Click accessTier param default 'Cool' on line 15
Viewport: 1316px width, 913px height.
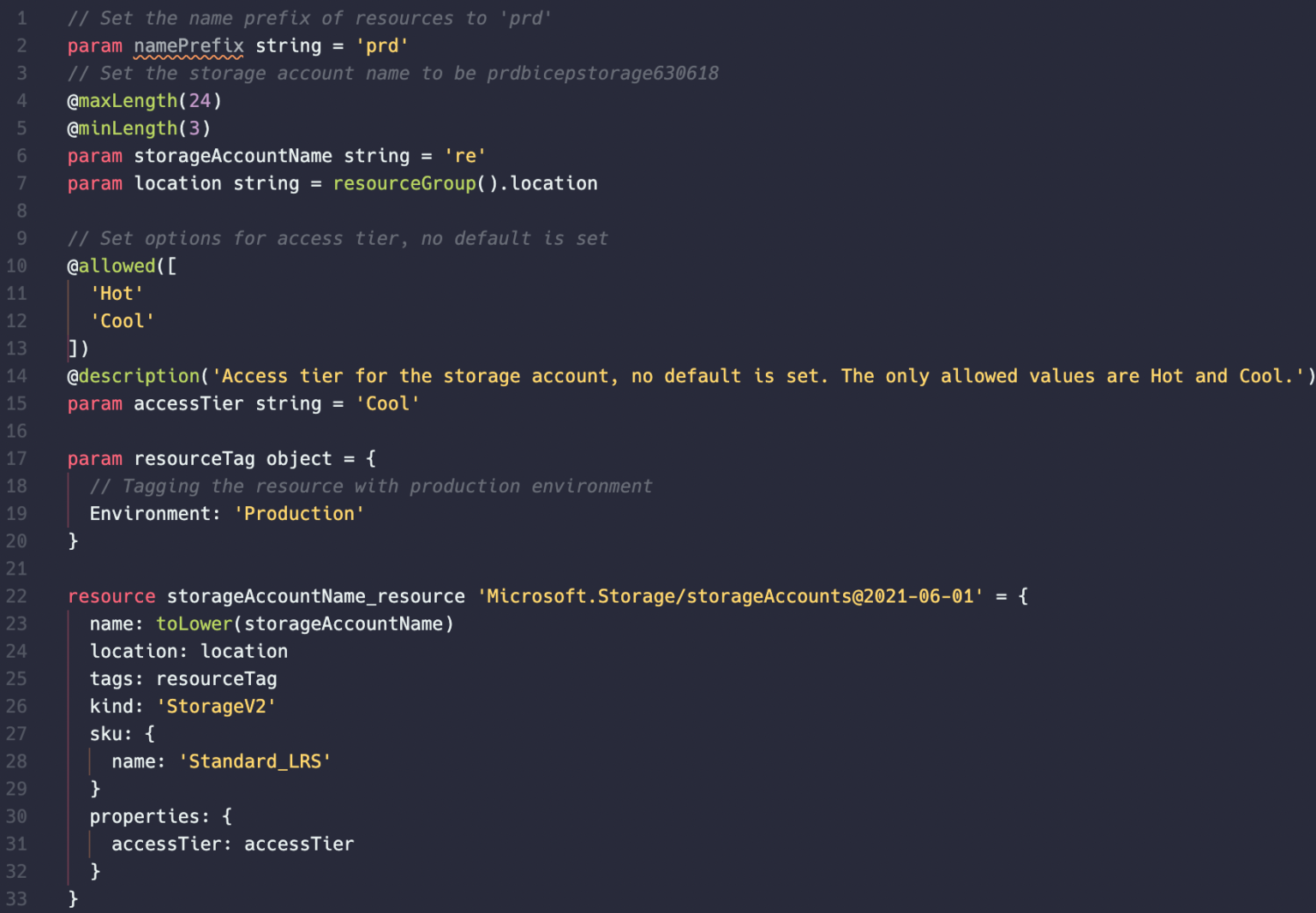click(388, 403)
